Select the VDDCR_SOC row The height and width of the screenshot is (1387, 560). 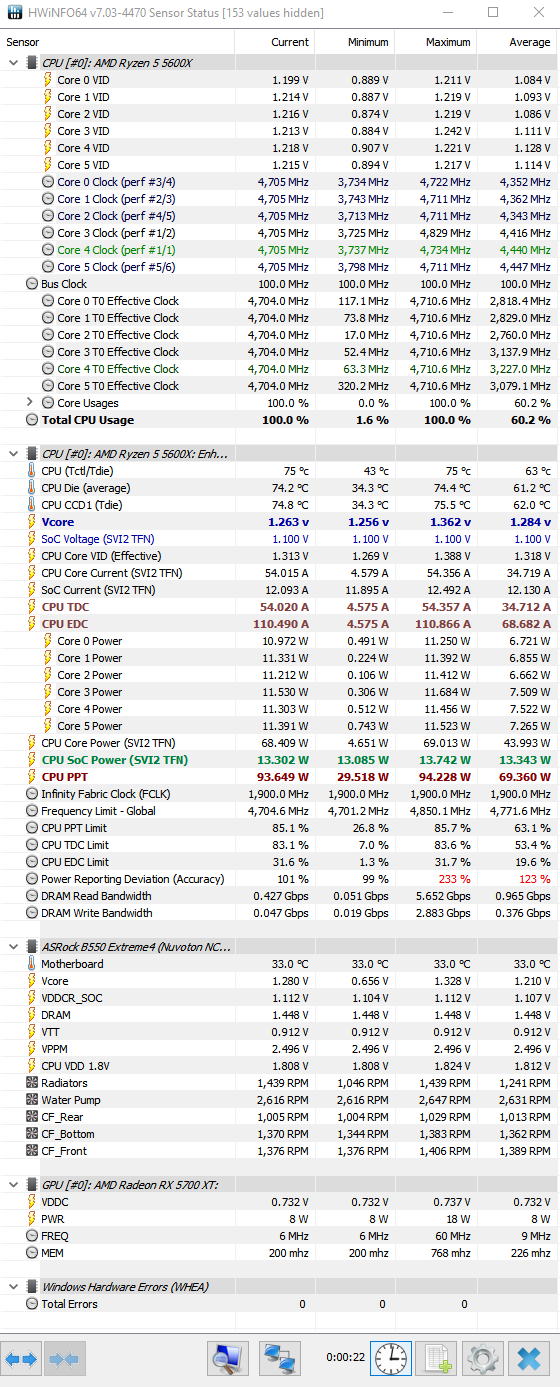pos(278,997)
